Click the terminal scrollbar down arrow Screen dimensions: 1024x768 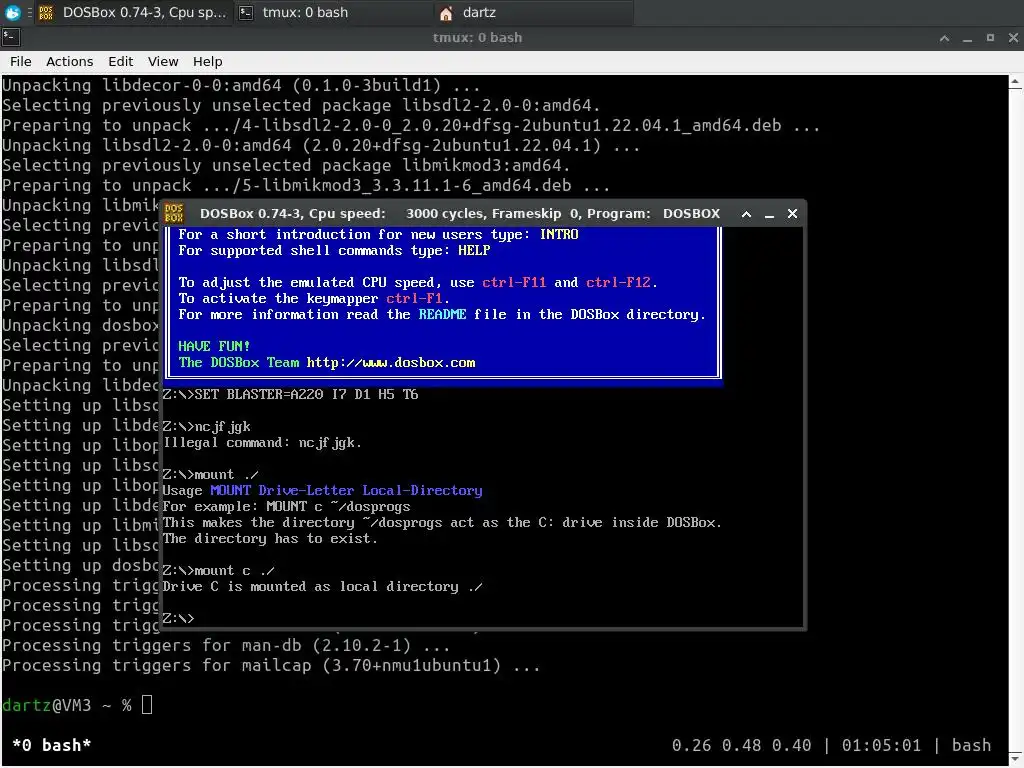(x=1016, y=759)
